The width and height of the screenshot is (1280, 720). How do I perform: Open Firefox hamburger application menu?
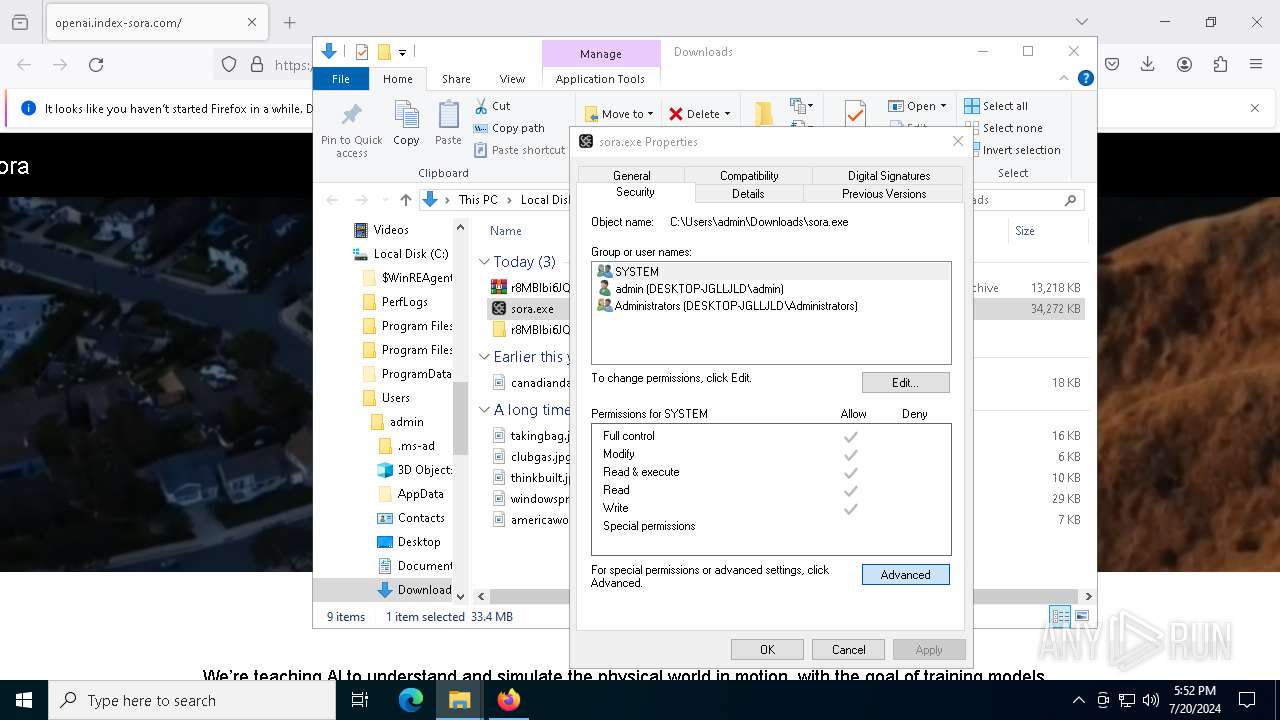tap(1256, 65)
